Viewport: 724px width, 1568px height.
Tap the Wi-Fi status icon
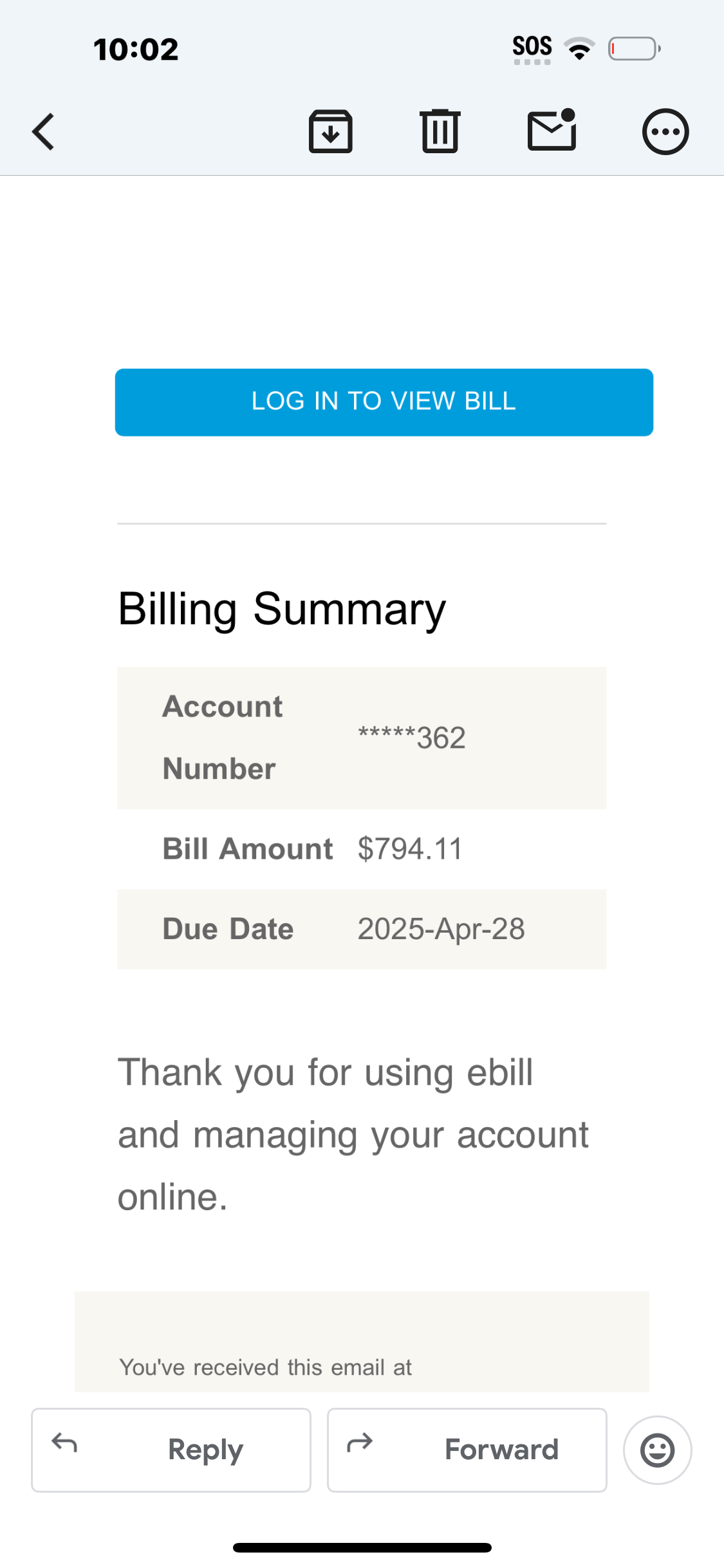tap(579, 49)
